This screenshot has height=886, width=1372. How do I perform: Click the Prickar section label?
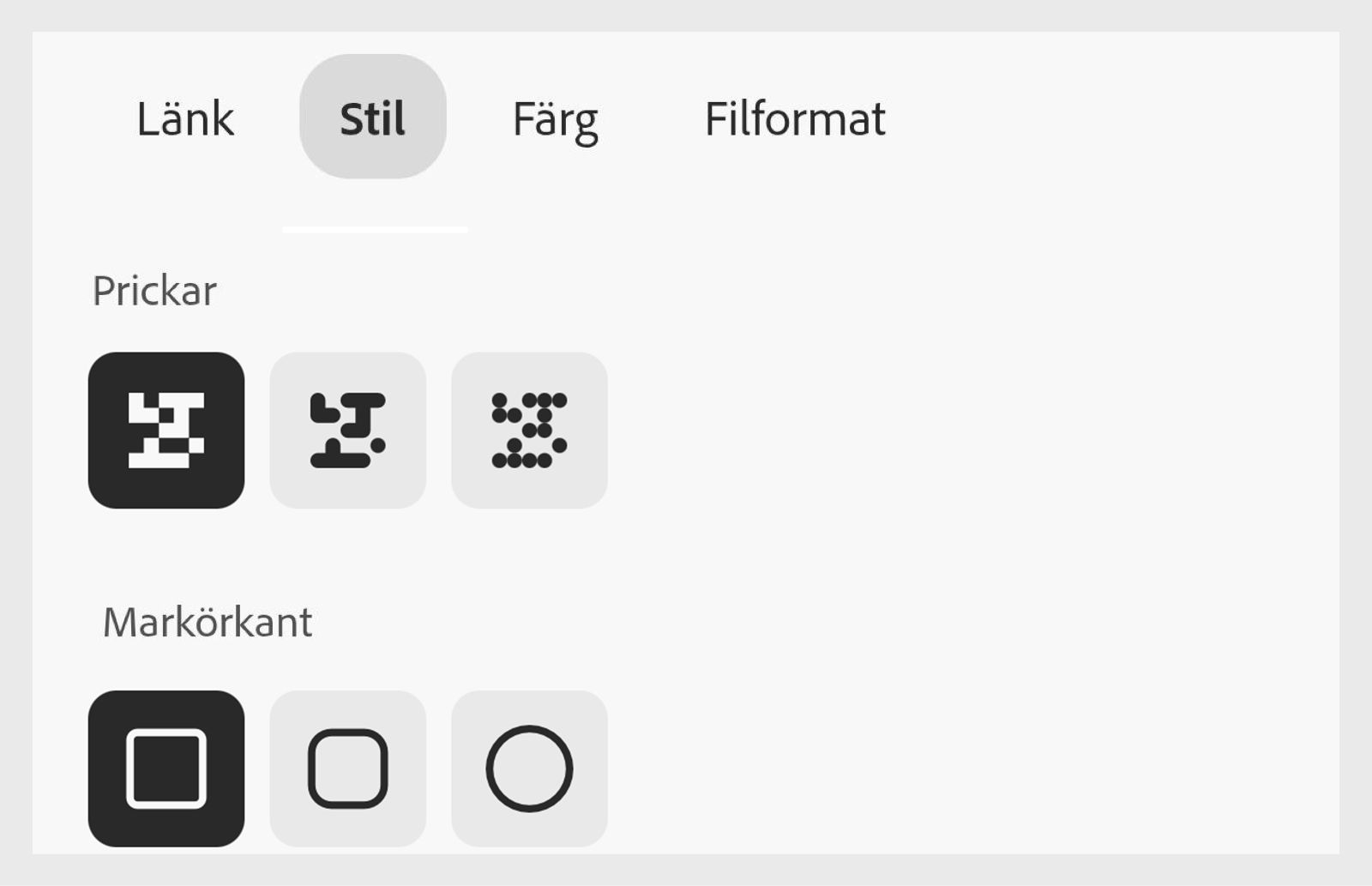pyautogui.click(x=156, y=289)
